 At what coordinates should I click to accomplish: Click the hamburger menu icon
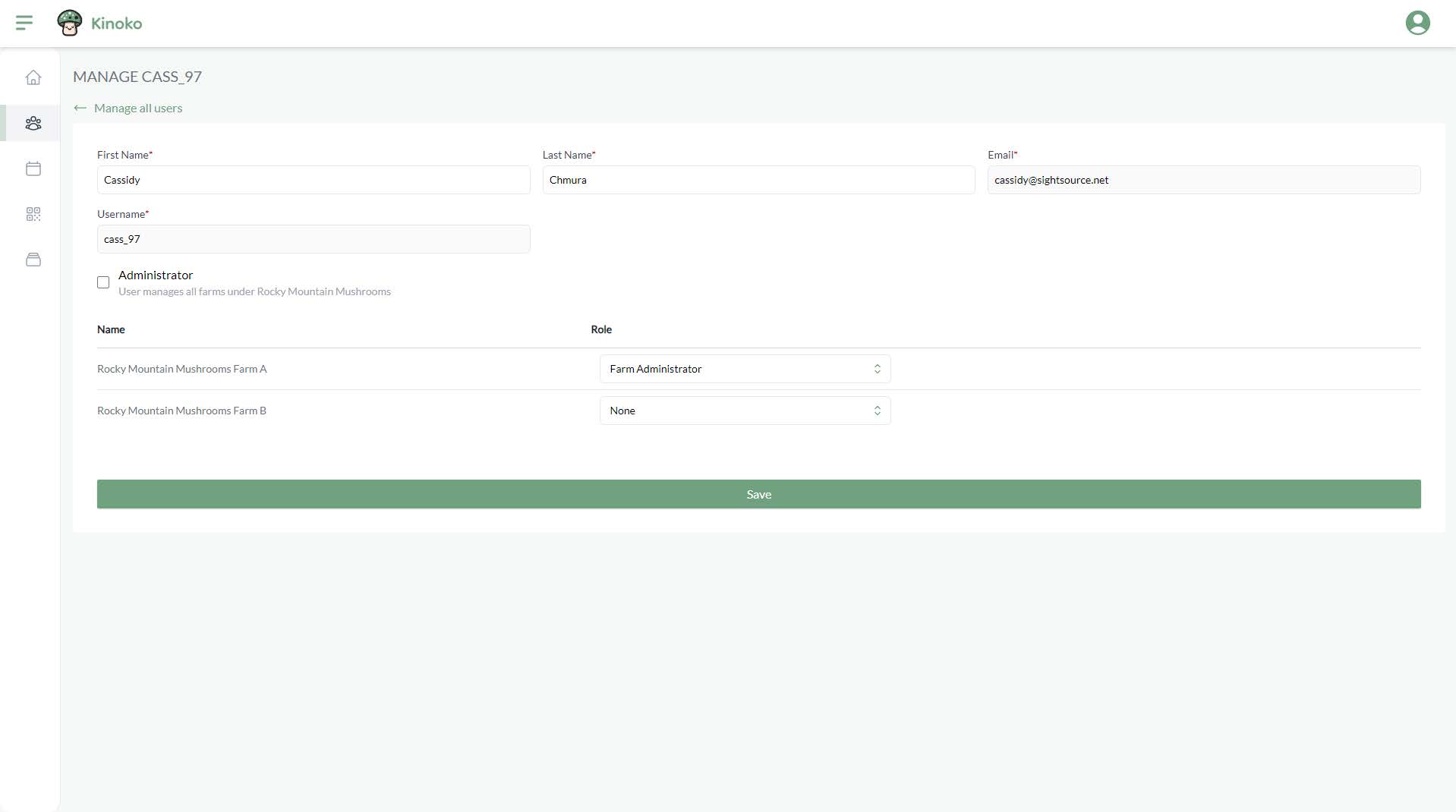[x=24, y=23]
